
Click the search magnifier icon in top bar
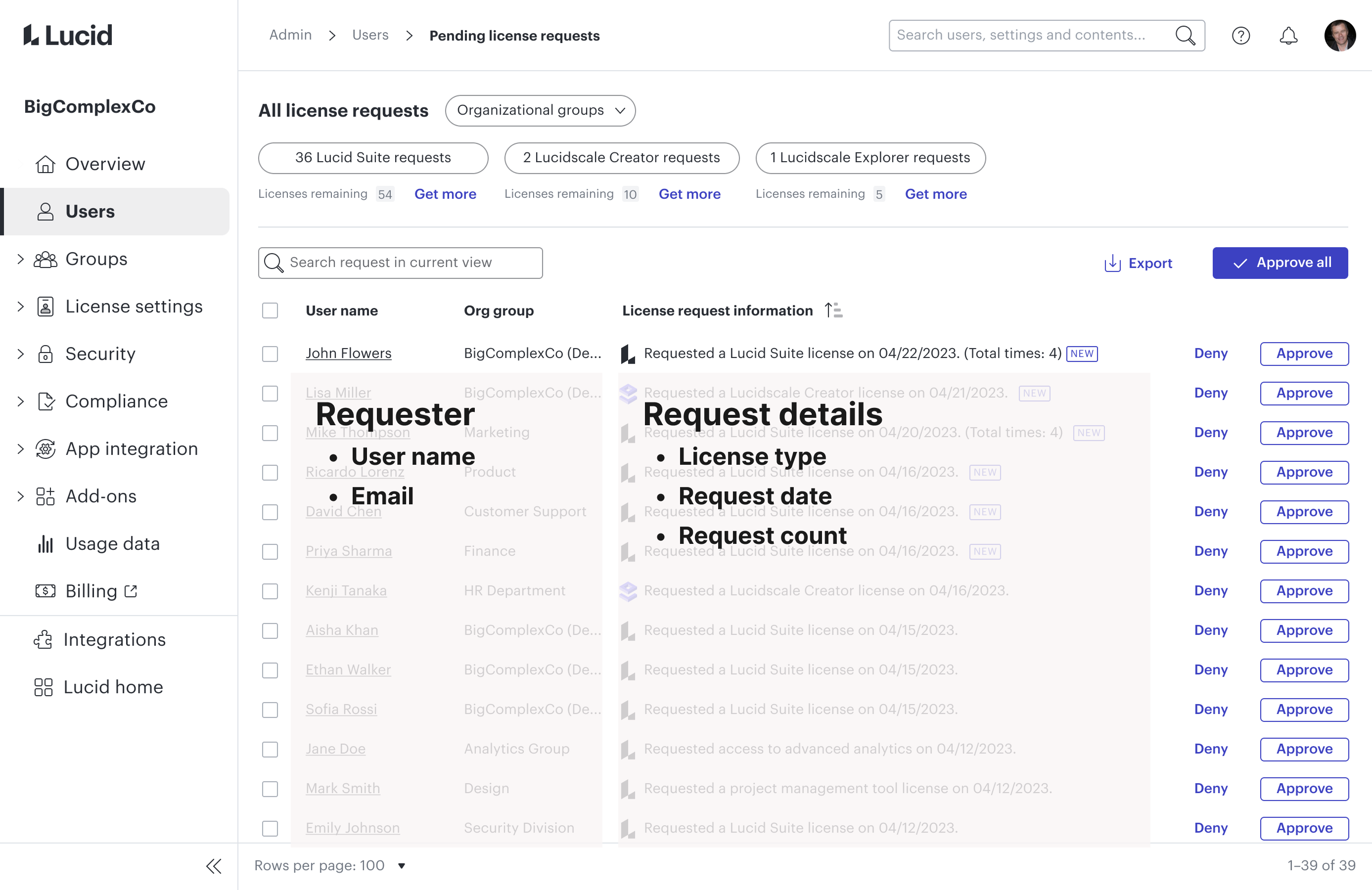point(1185,36)
